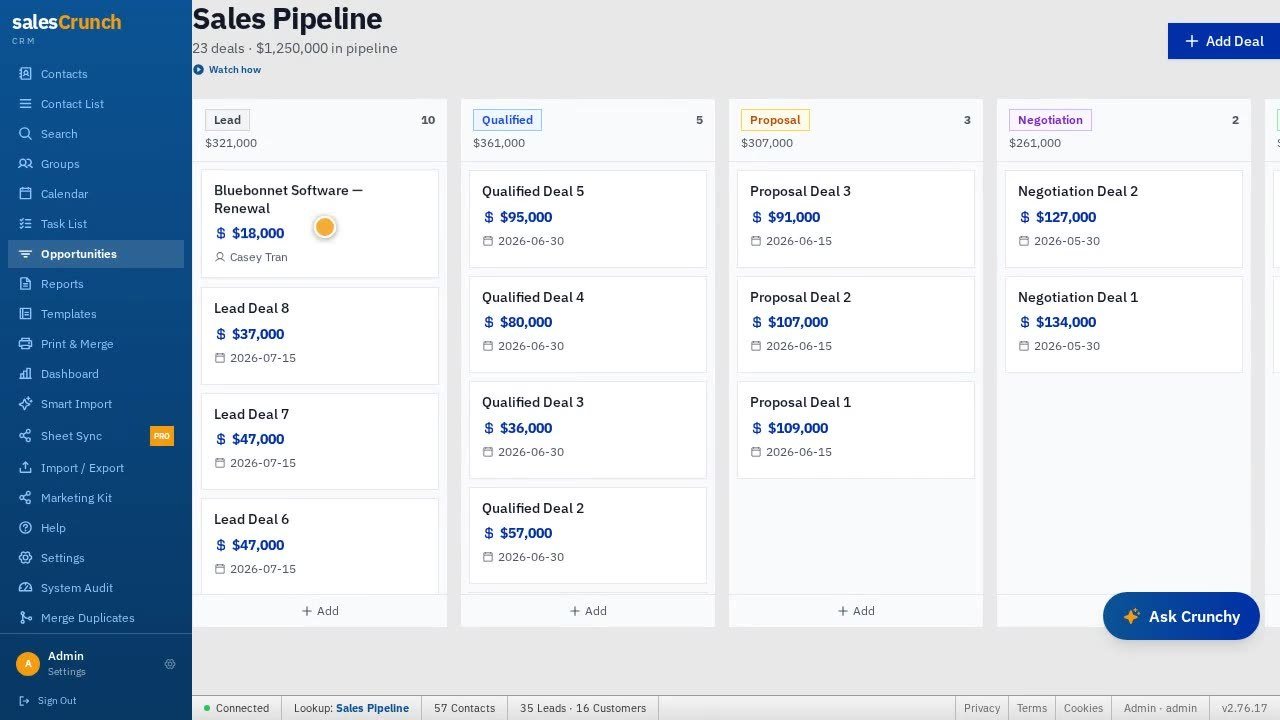Open the Task List icon
1280x720 pixels.
tap(25, 224)
